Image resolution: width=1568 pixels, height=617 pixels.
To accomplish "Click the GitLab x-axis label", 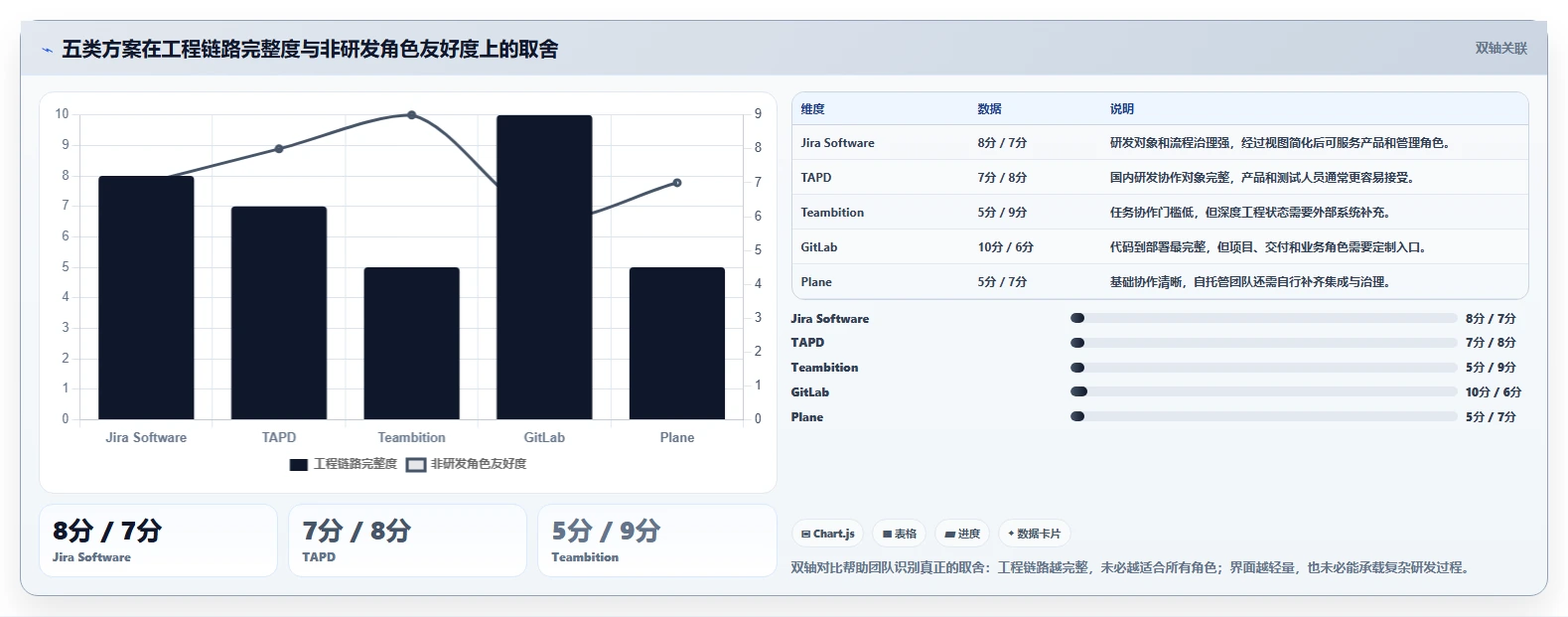I will (544, 437).
